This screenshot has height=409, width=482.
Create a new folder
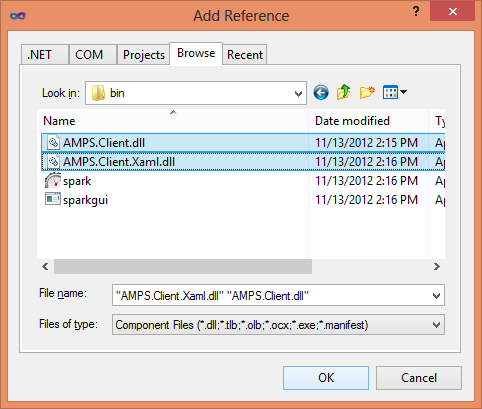[x=367, y=92]
